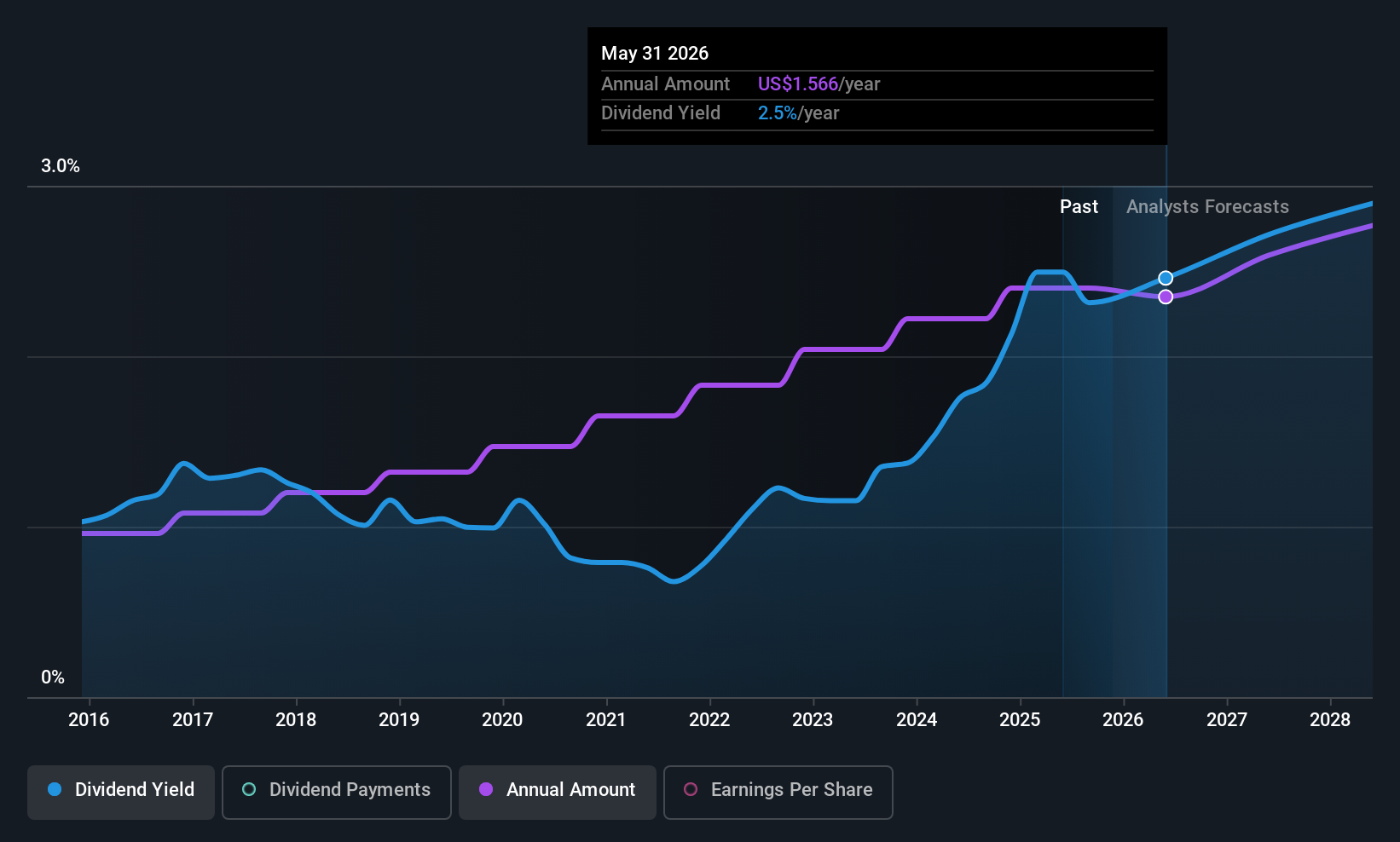This screenshot has height=842, width=1400.
Task: Click the 2028 x-axis year label
Action: tap(1330, 720)
